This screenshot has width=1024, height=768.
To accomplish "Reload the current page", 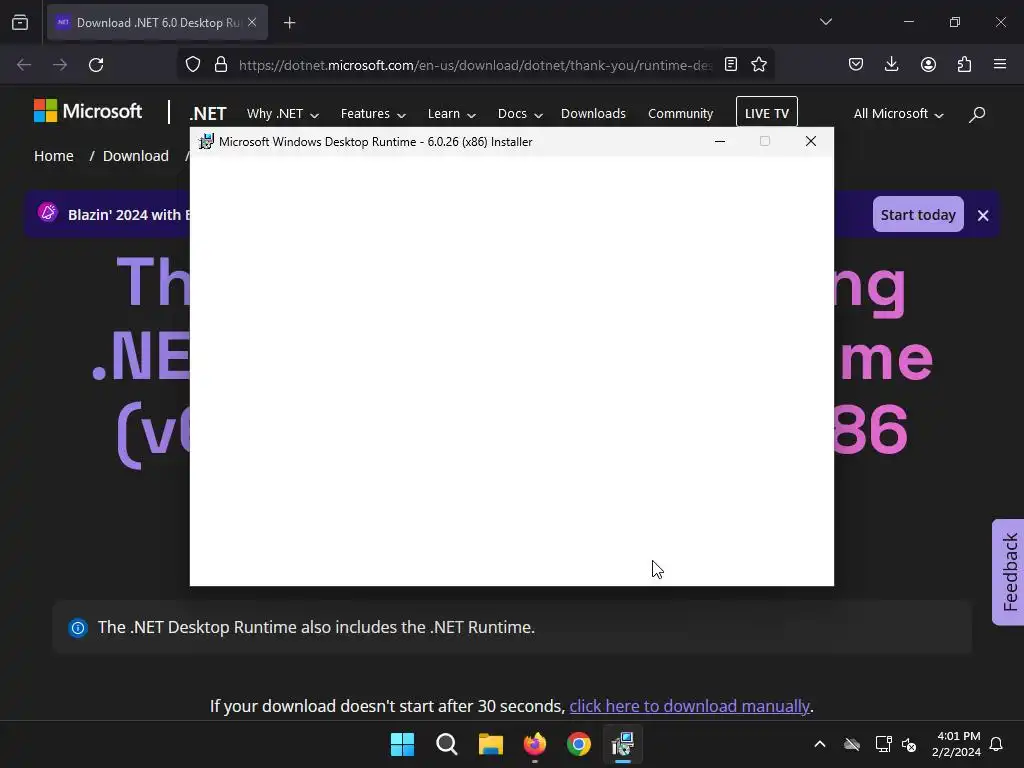I will [x=96, y=65].
